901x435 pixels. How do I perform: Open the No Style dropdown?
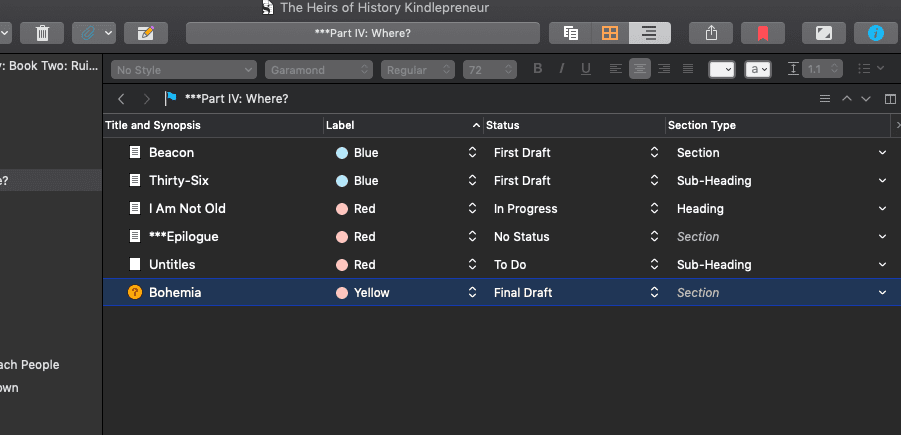[184, 70]
